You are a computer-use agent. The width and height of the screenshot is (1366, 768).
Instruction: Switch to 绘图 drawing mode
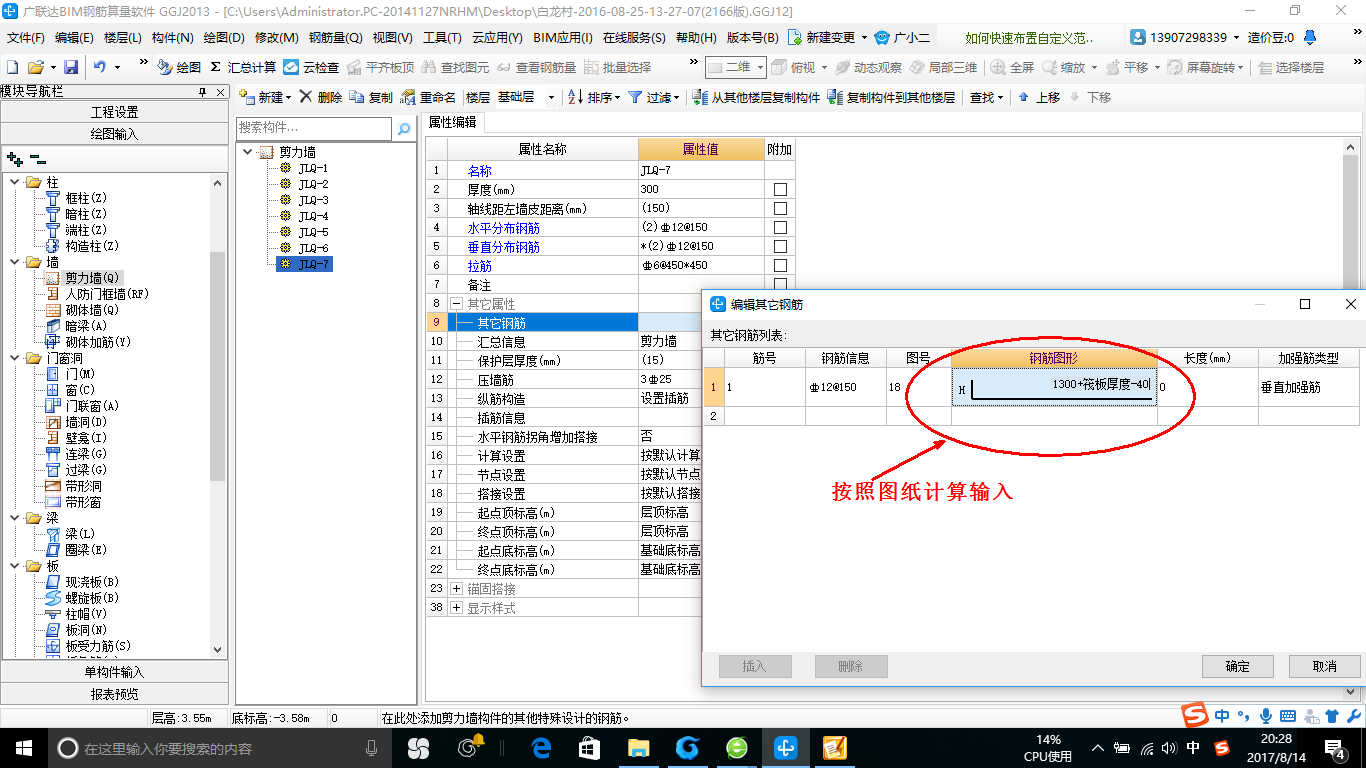point(179,67)
